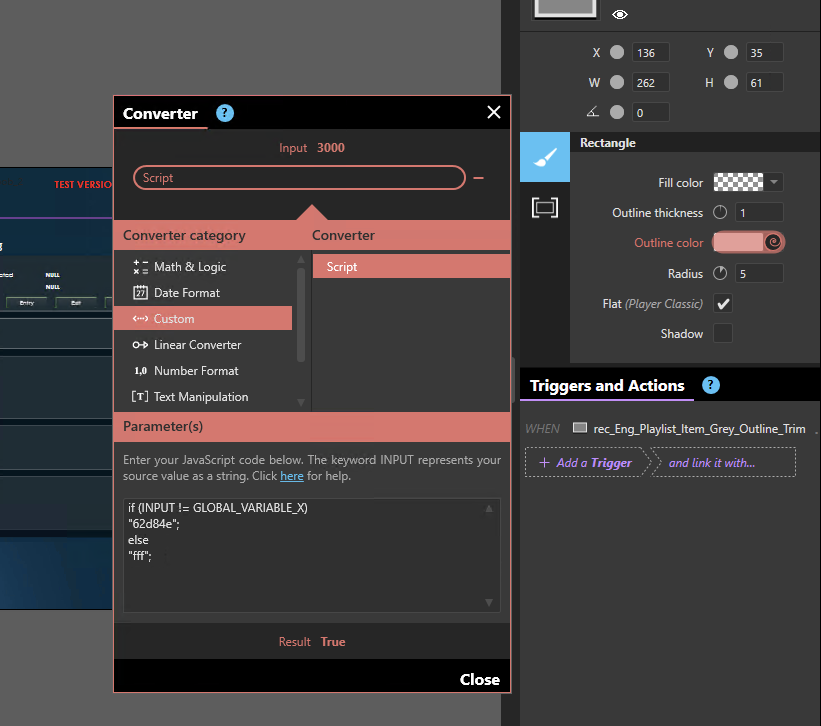Screen dimensions: 821x726
Task: Remove the Script converter with minus icon
Action: click(x=479, y=178)
